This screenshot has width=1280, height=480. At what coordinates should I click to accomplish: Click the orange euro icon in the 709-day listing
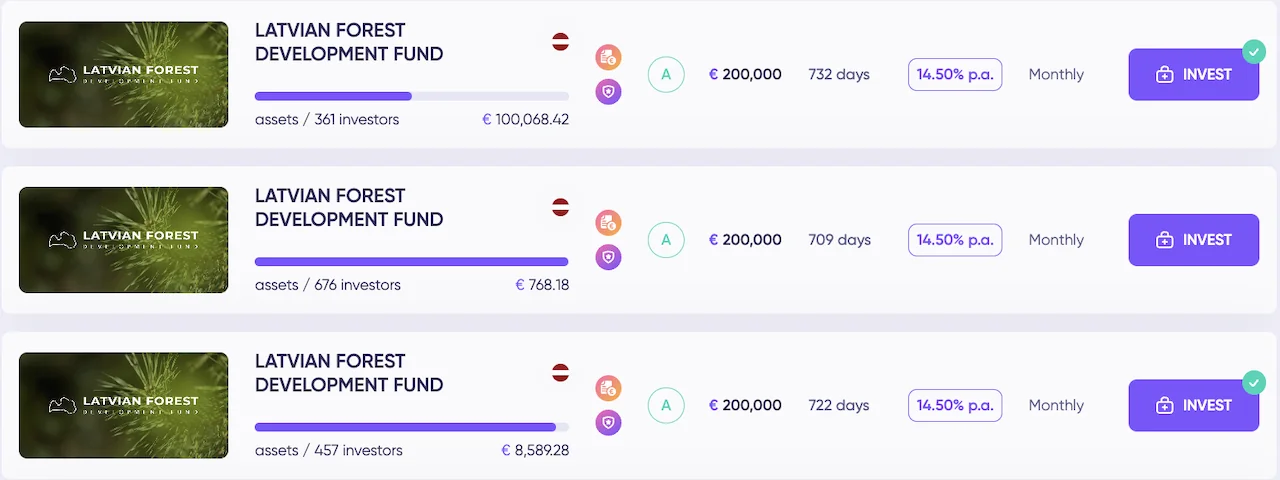pyautogui.click(x=608, y=222)
